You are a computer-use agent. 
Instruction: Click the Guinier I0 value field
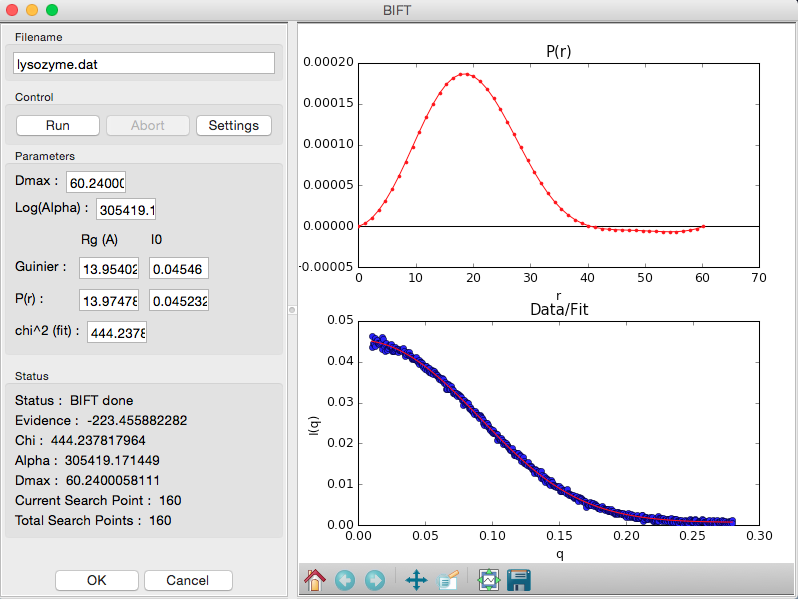pos(179,268)
